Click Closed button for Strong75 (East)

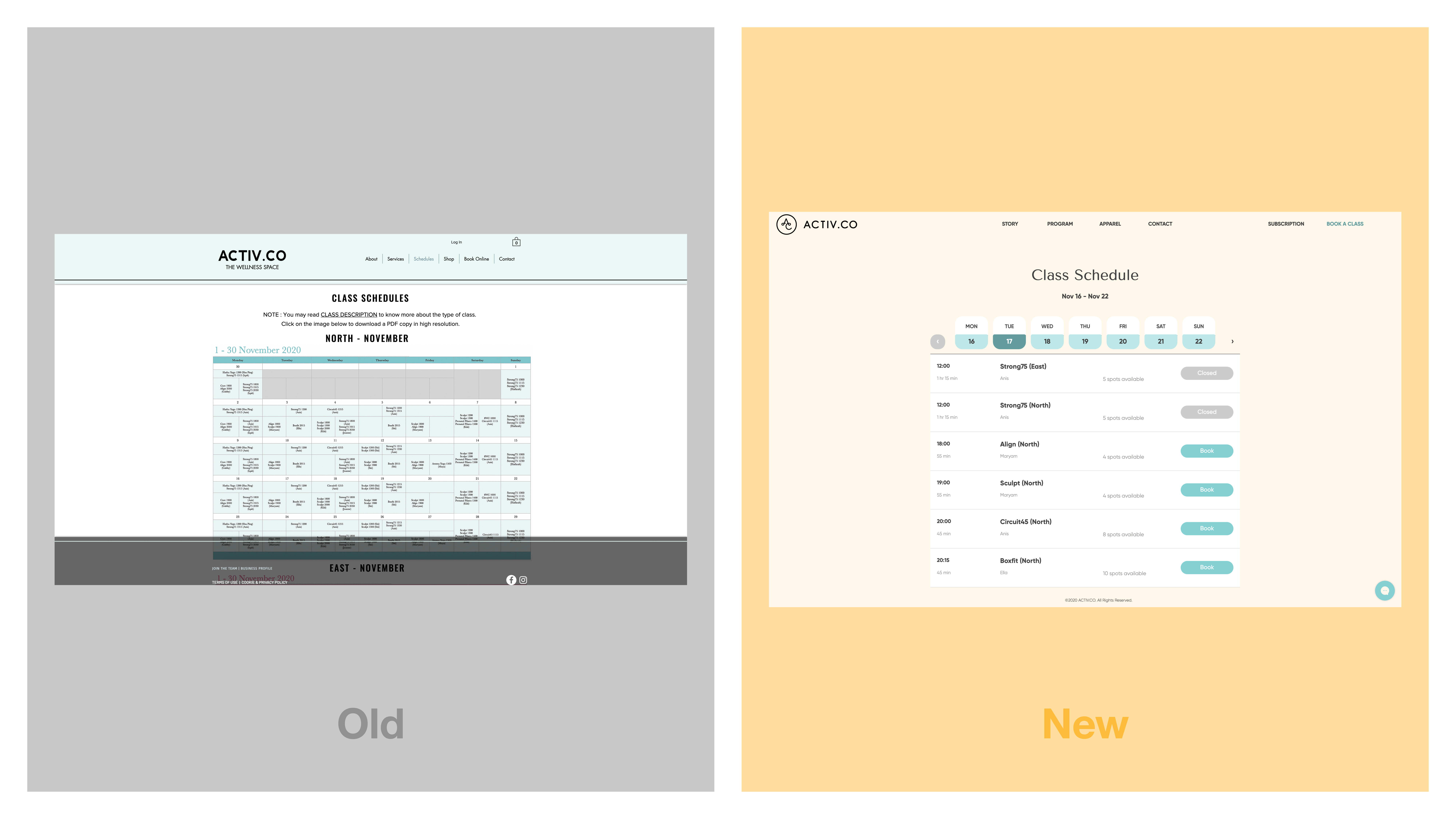coord(1207,373)
